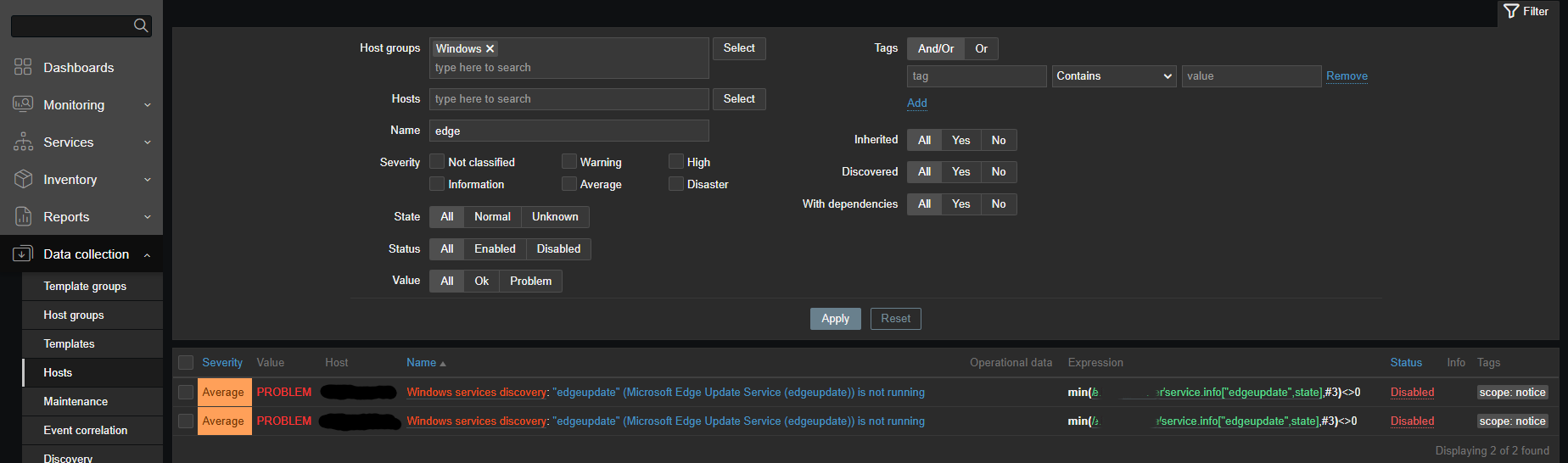Select the Problem value filter option
1568x463 pixels.
point(530,281)
